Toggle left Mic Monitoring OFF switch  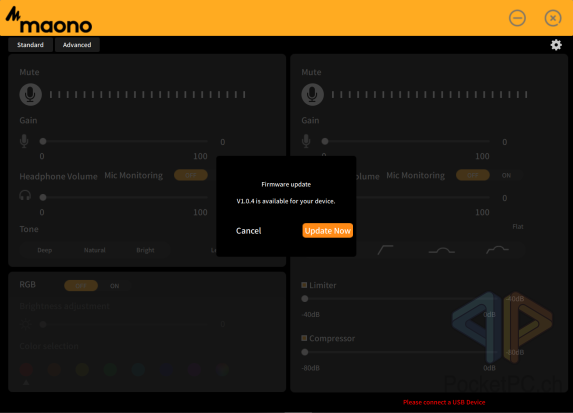(191, 175)
